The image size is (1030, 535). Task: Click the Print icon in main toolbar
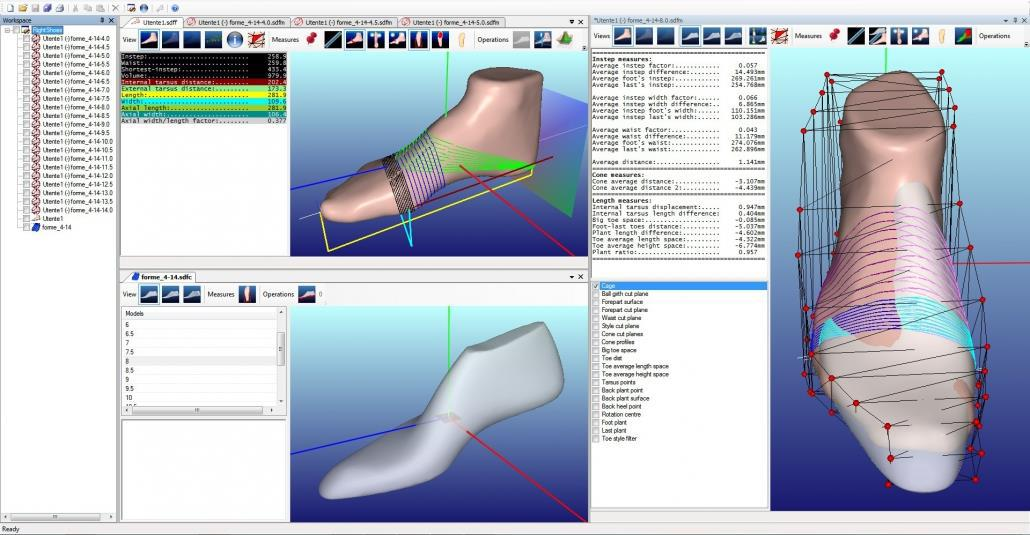click(x=60, y=8)
